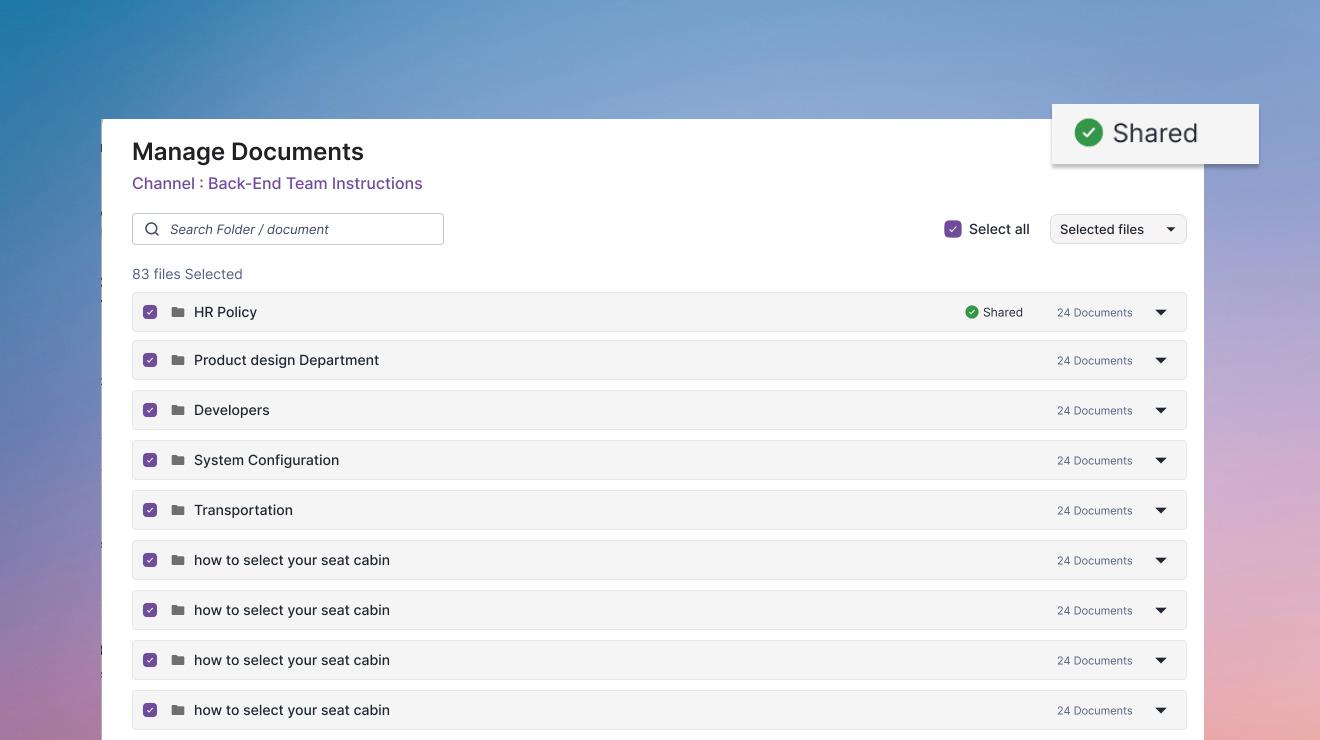
Task: Click the Product design Department folder icon
Action: pyautogui.click(x=178, y=360)
